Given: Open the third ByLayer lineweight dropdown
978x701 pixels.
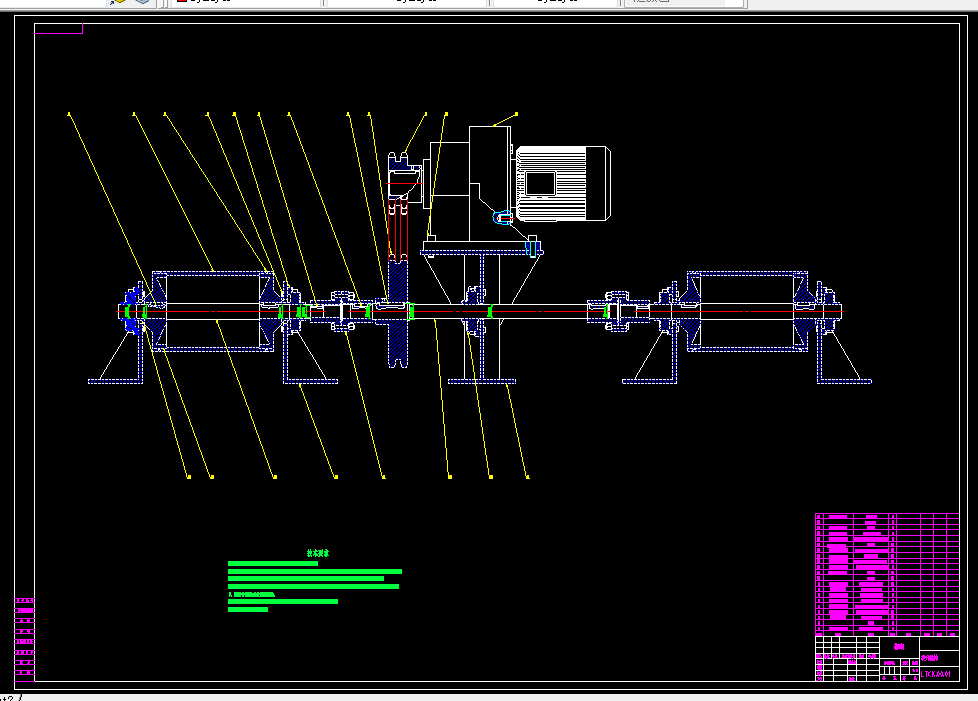Looking at the screenshot, I should click(x=554, y=2).
